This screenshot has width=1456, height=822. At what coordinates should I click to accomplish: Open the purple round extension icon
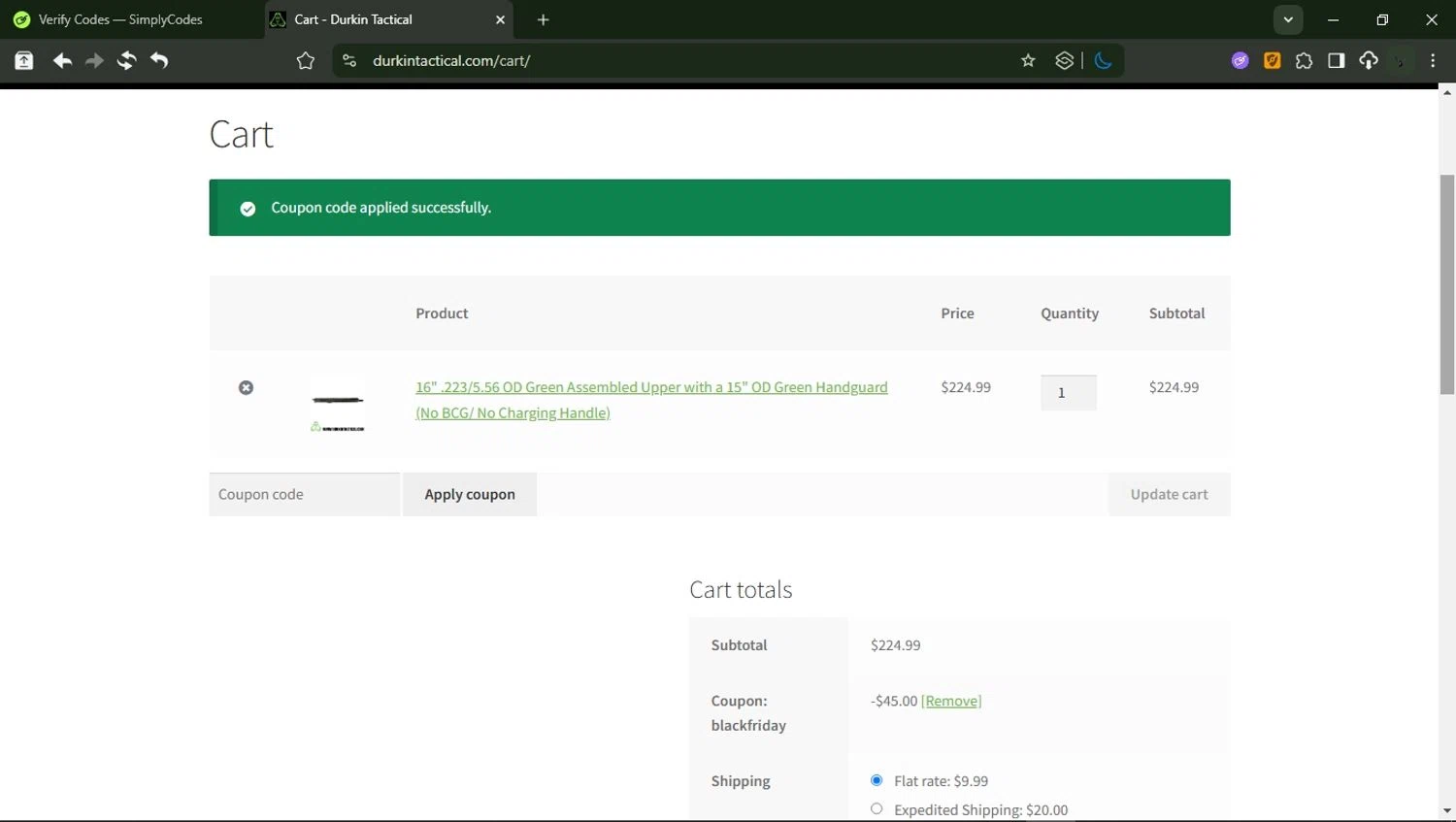click(1240, 60)
